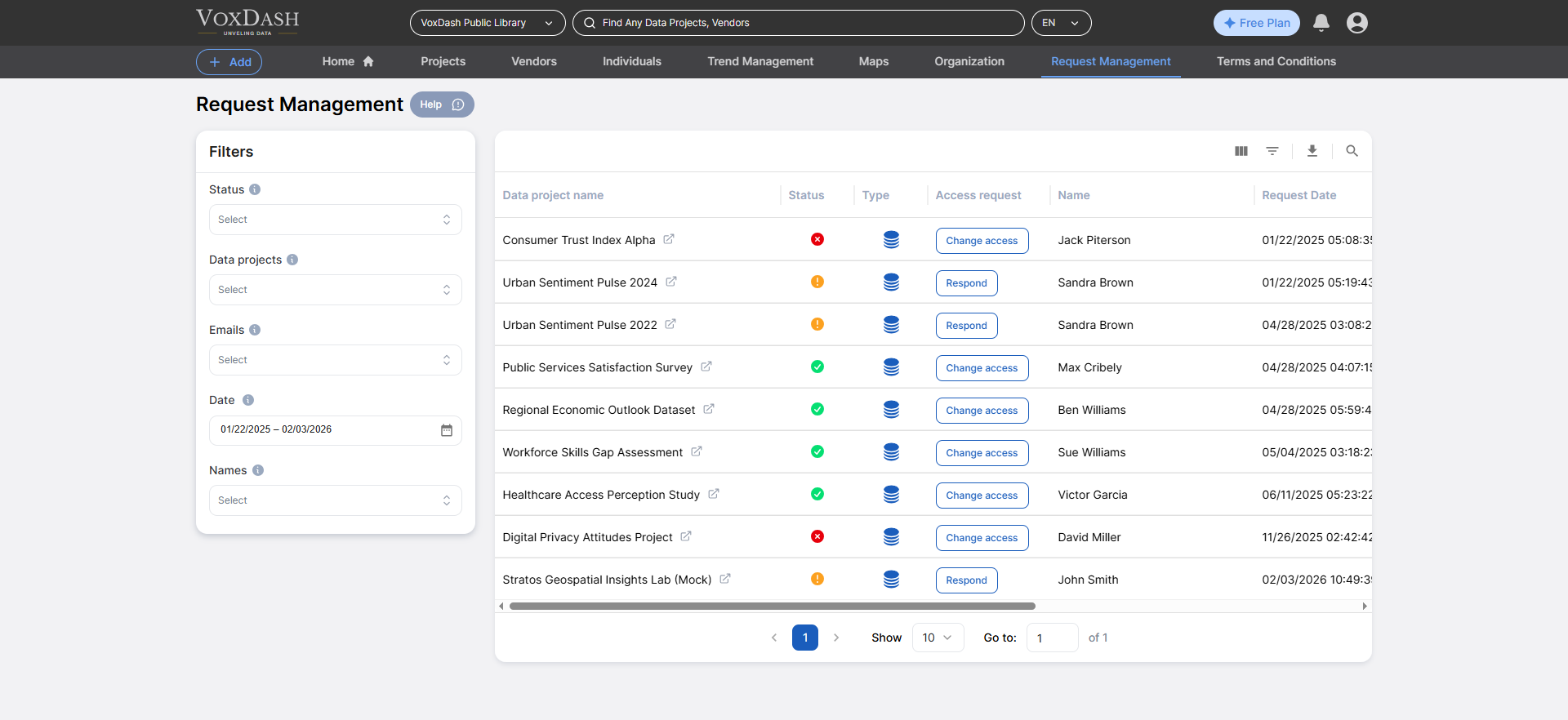Click the Date range input field
This screenshot has width=1568, height=720.
coord(336,430)
